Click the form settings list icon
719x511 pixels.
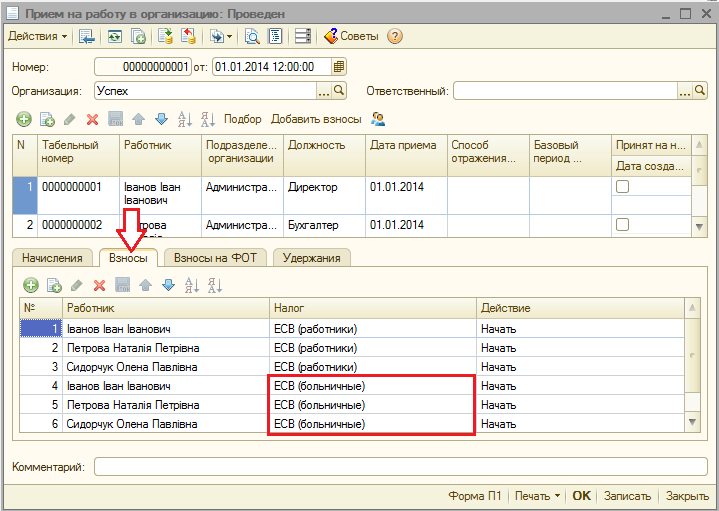303,36
